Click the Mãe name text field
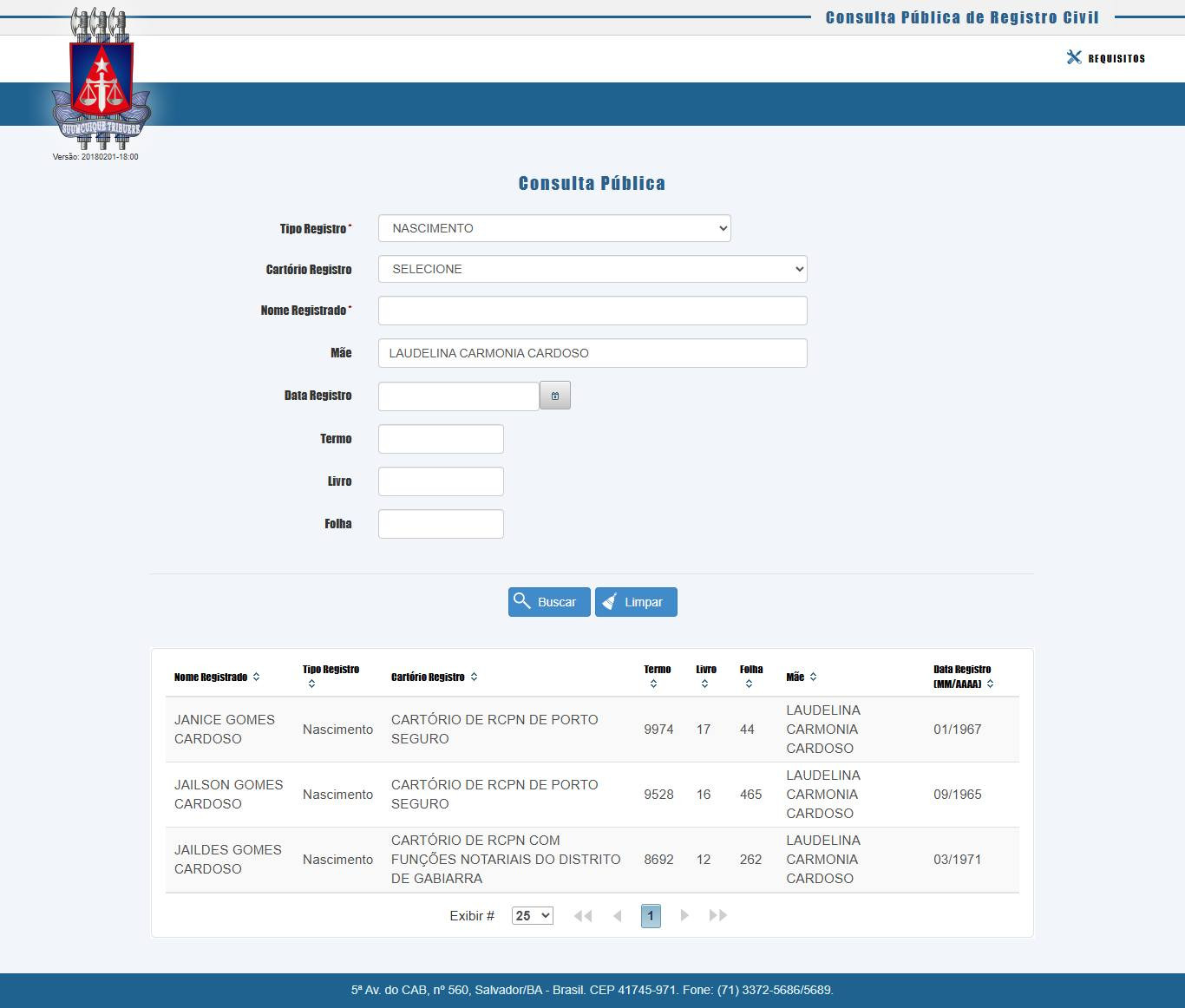This screenshot has width=1185, height=1008. 592,353
